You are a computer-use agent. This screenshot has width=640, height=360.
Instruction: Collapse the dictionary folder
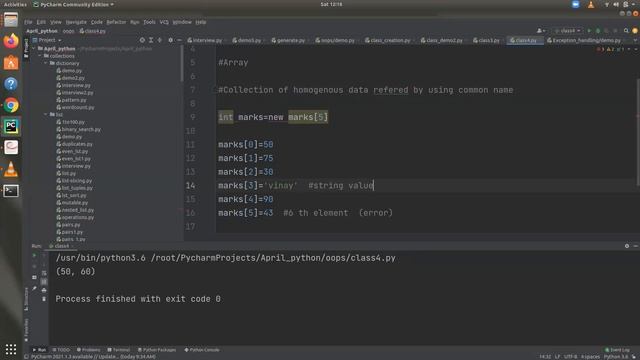click(46, 63)
